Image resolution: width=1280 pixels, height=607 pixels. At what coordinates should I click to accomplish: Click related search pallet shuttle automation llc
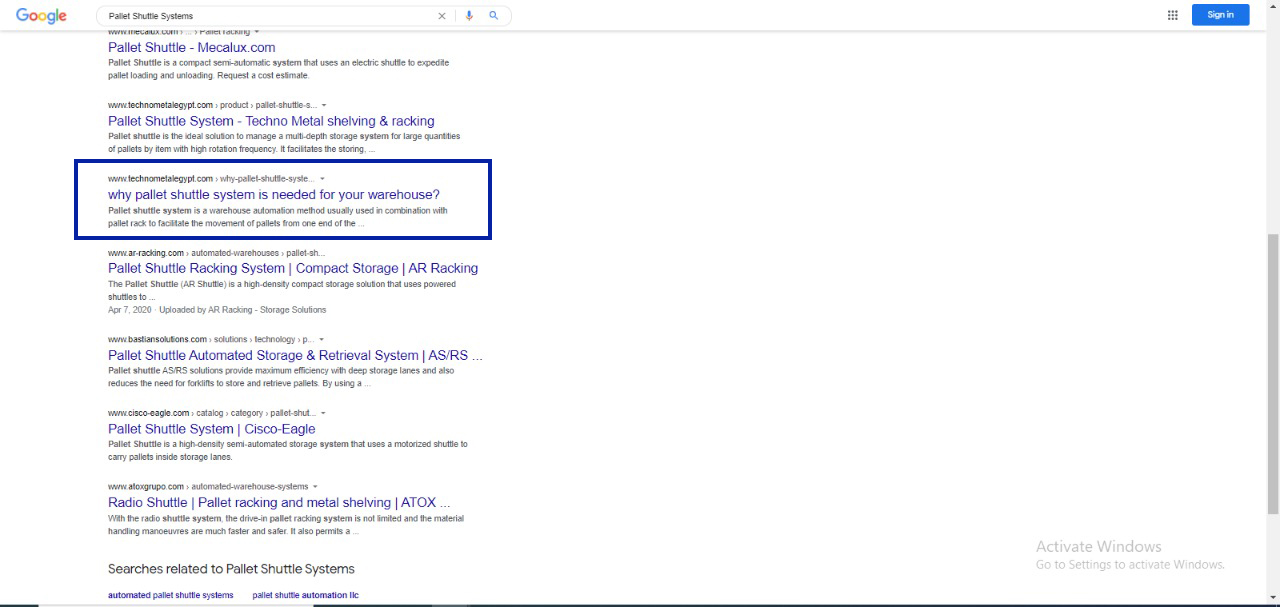(306, 595)
